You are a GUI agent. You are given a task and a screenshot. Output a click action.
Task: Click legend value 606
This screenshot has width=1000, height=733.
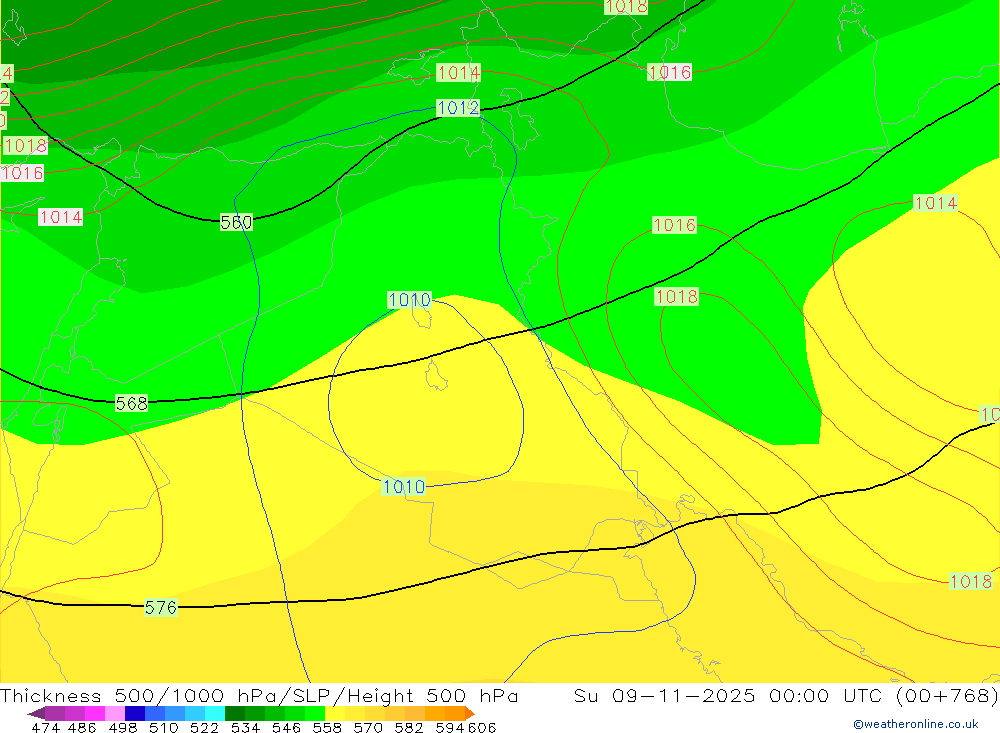(x=482, y=727)
